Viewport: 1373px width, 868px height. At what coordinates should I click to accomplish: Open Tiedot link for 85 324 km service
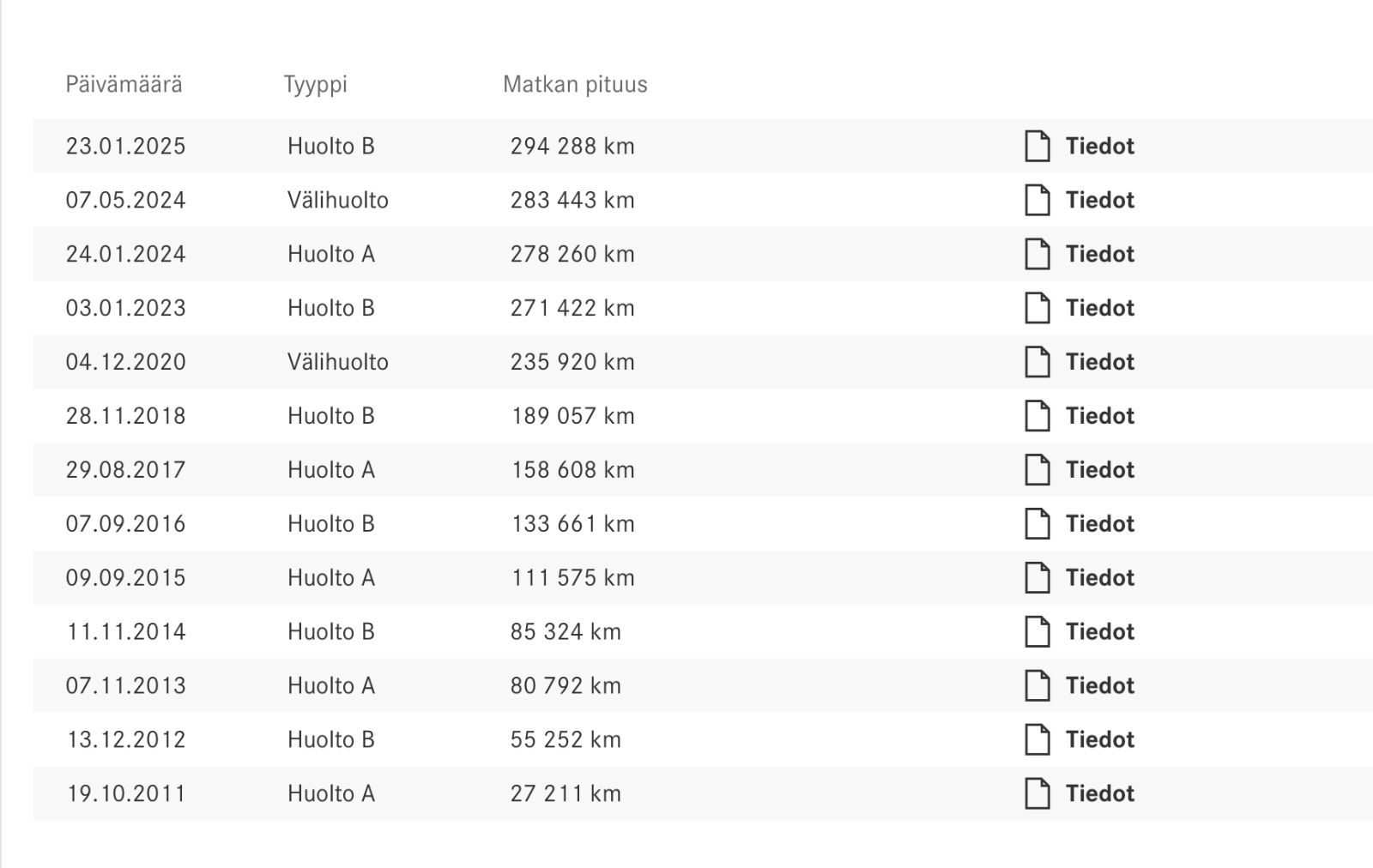point(1099,632)
